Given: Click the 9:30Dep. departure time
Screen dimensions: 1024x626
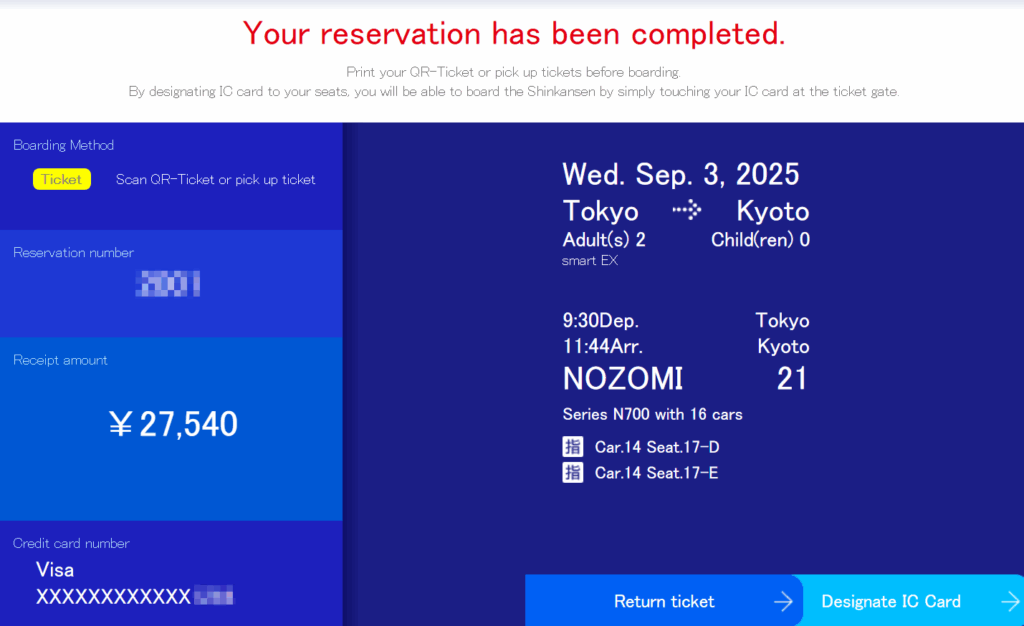Looking at the screenshot, I should 600,321.
